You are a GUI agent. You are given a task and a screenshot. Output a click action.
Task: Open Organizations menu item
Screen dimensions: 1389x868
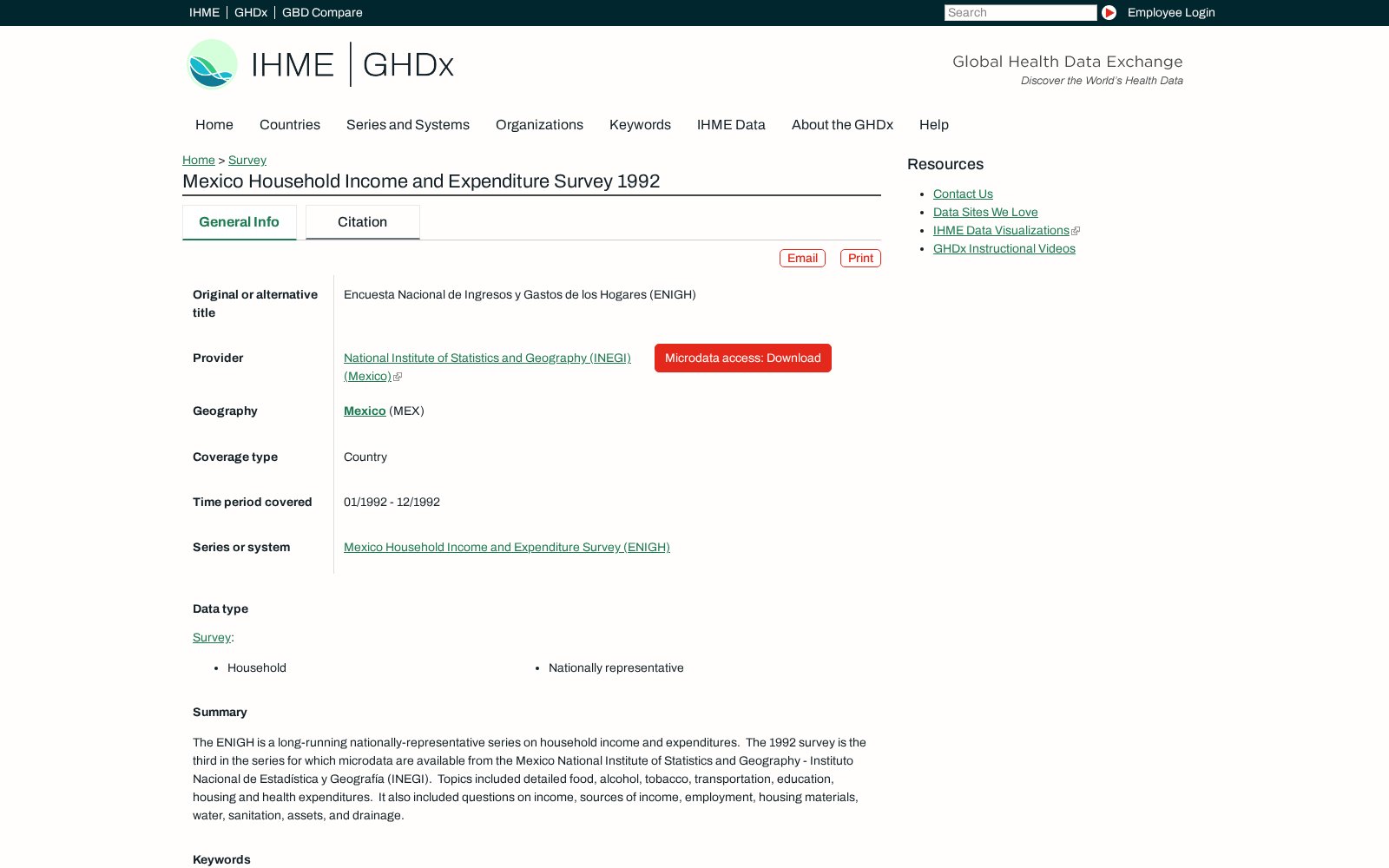click(x=539, y=124)
